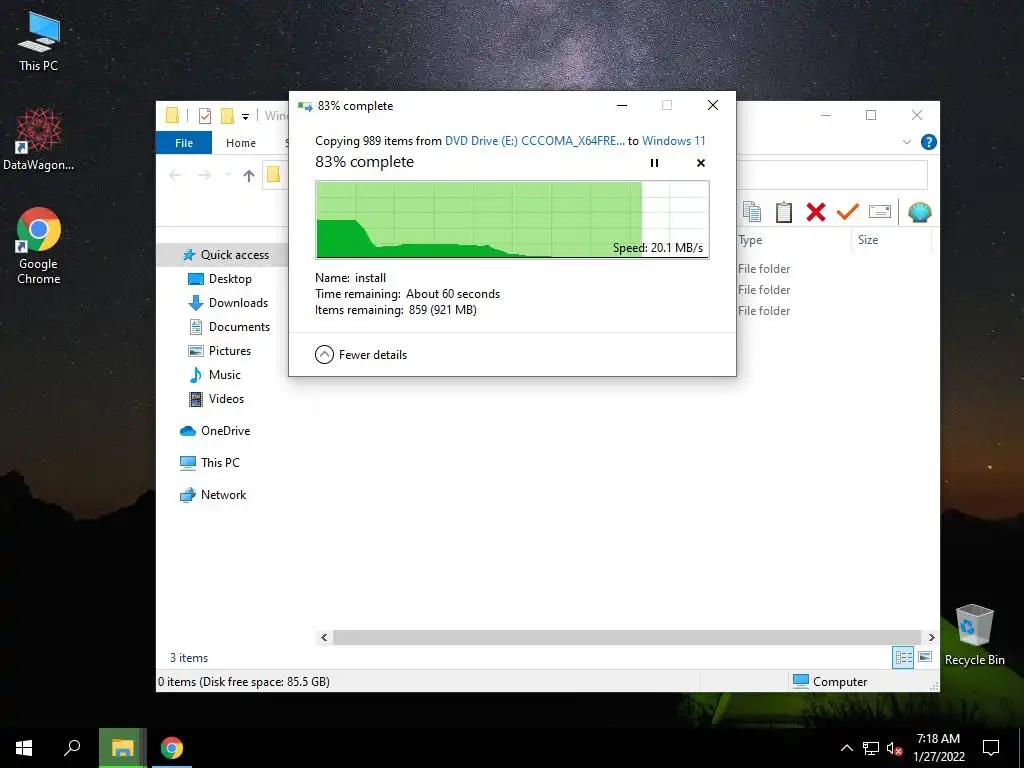Open taskbar Search
The width and height of the screenshot is (1024, 768).
pos(72,748)
